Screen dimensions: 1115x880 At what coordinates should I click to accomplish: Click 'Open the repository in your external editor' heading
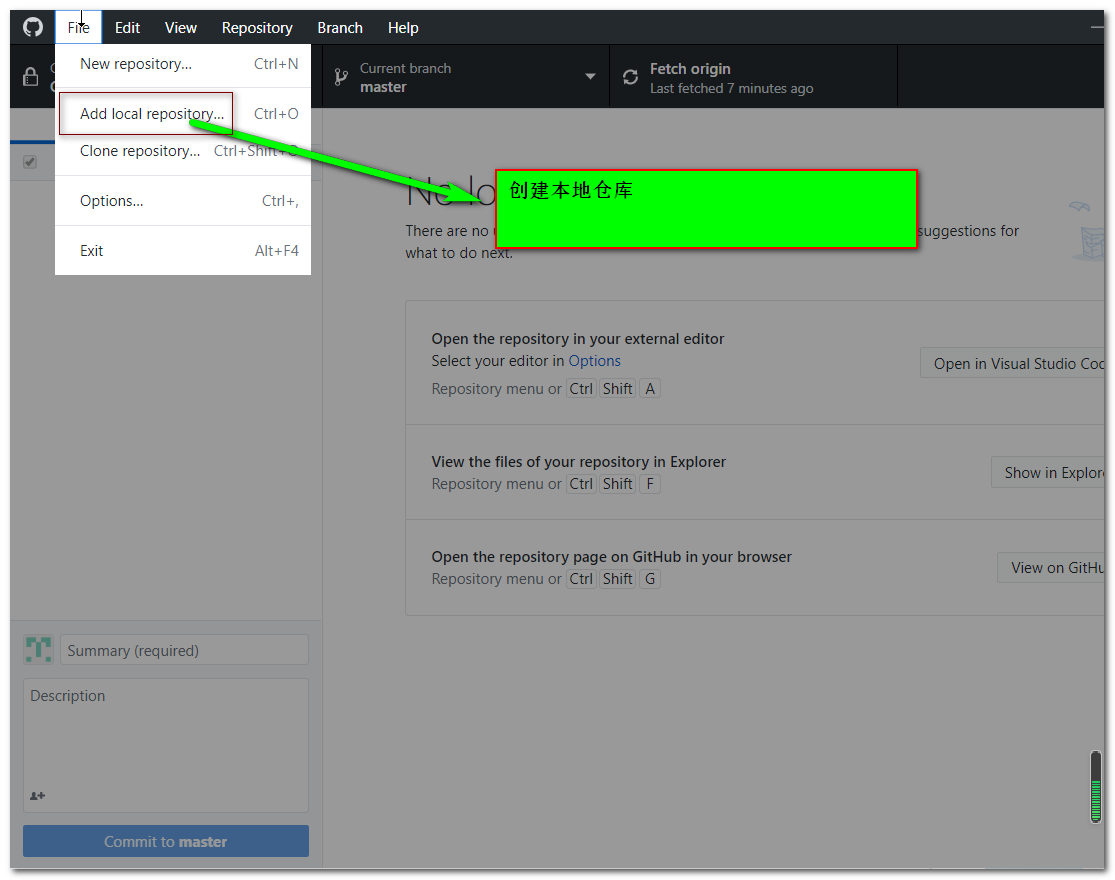pyautogui.click(x=577, y=339)
